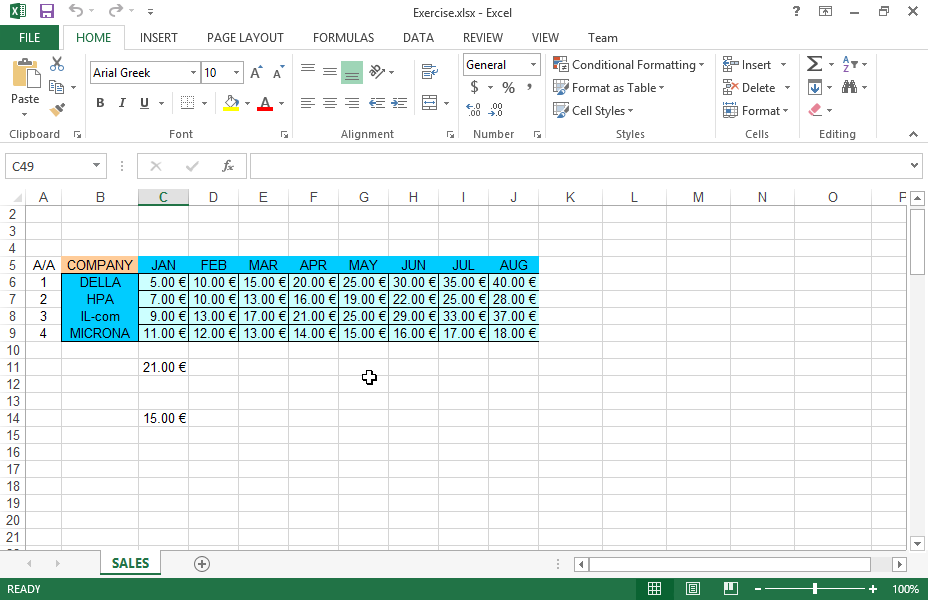Select the SALES sheet tab

(x=129, y=563)
